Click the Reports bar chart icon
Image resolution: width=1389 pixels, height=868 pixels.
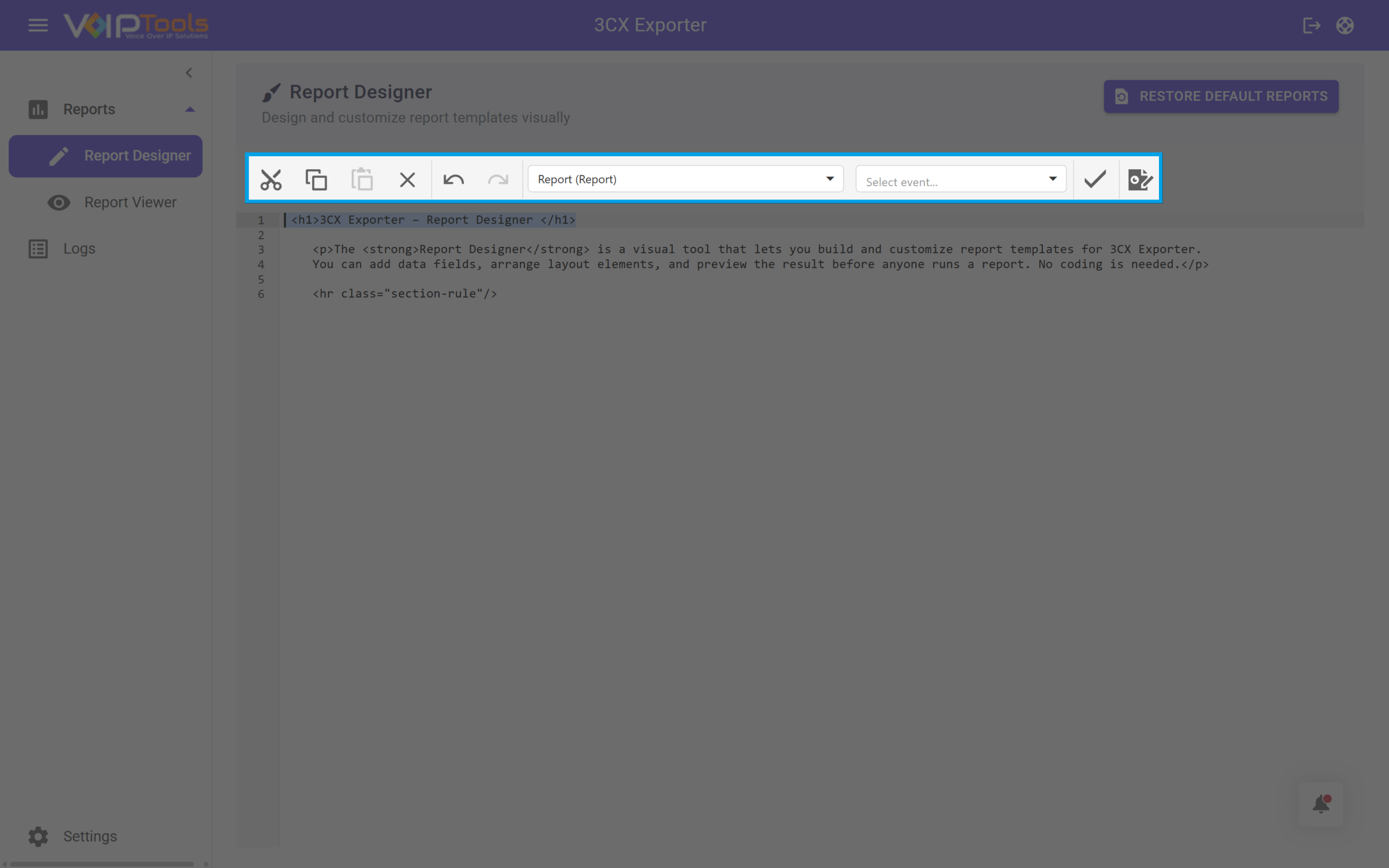point(38,109)
